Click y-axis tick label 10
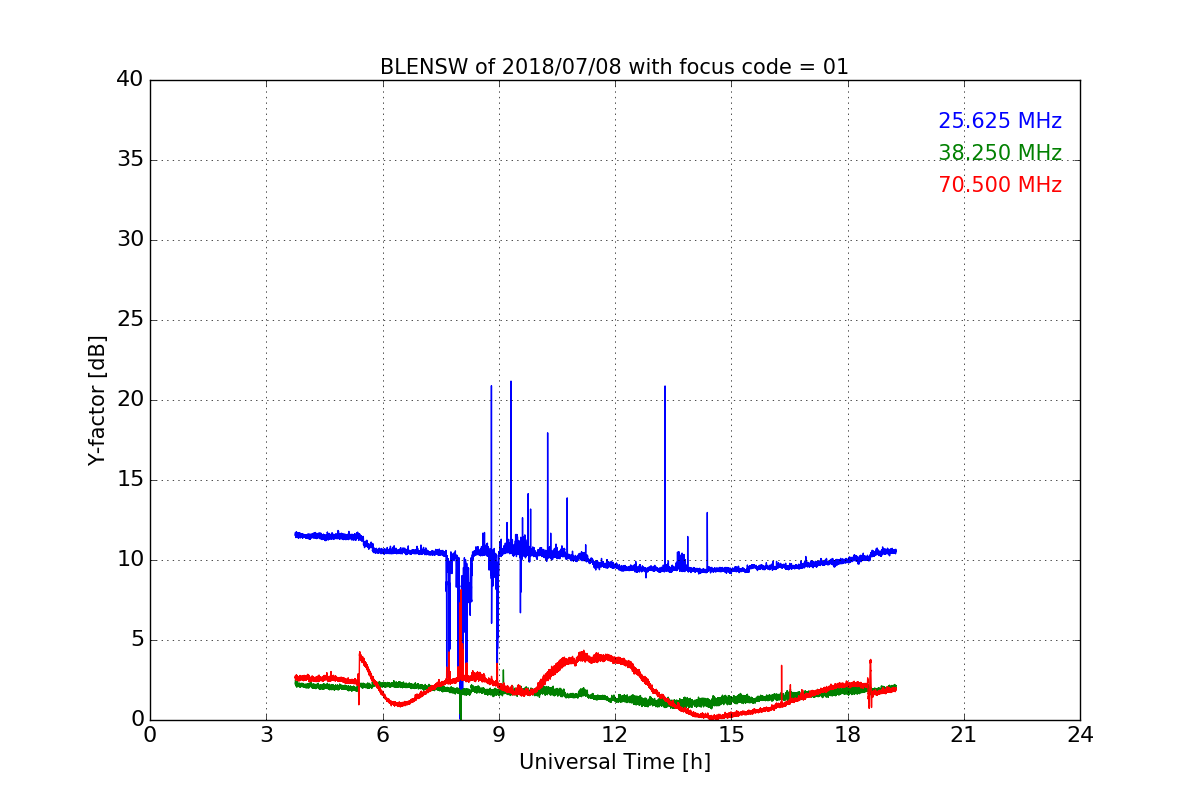Screen dimensions: 1200x800 click(130, 560)
